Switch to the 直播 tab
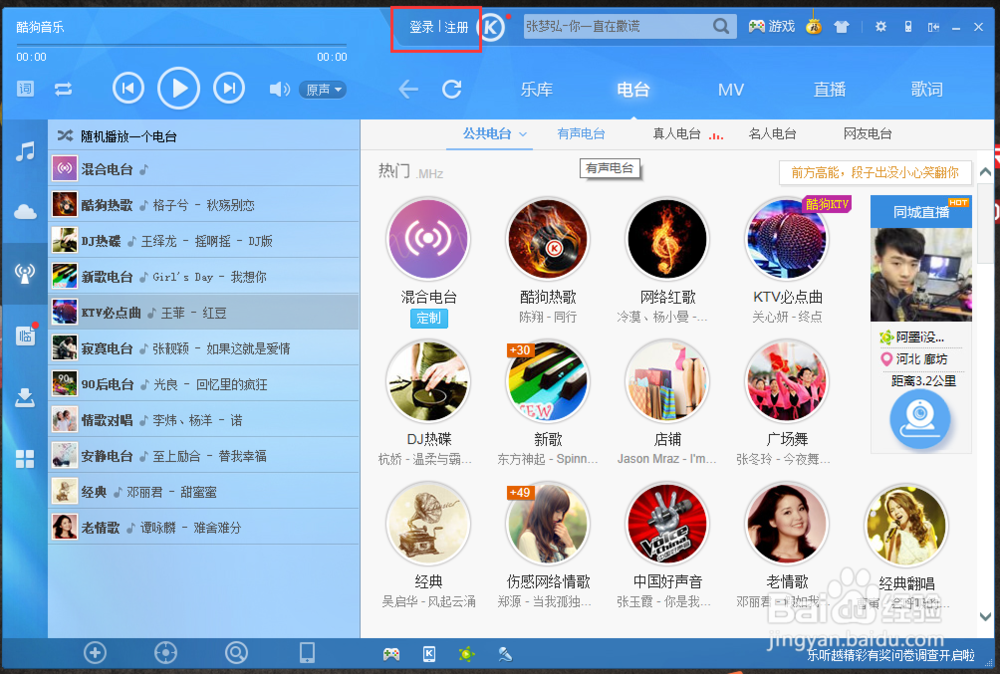 pyautogui.click(x=830, y=89)
